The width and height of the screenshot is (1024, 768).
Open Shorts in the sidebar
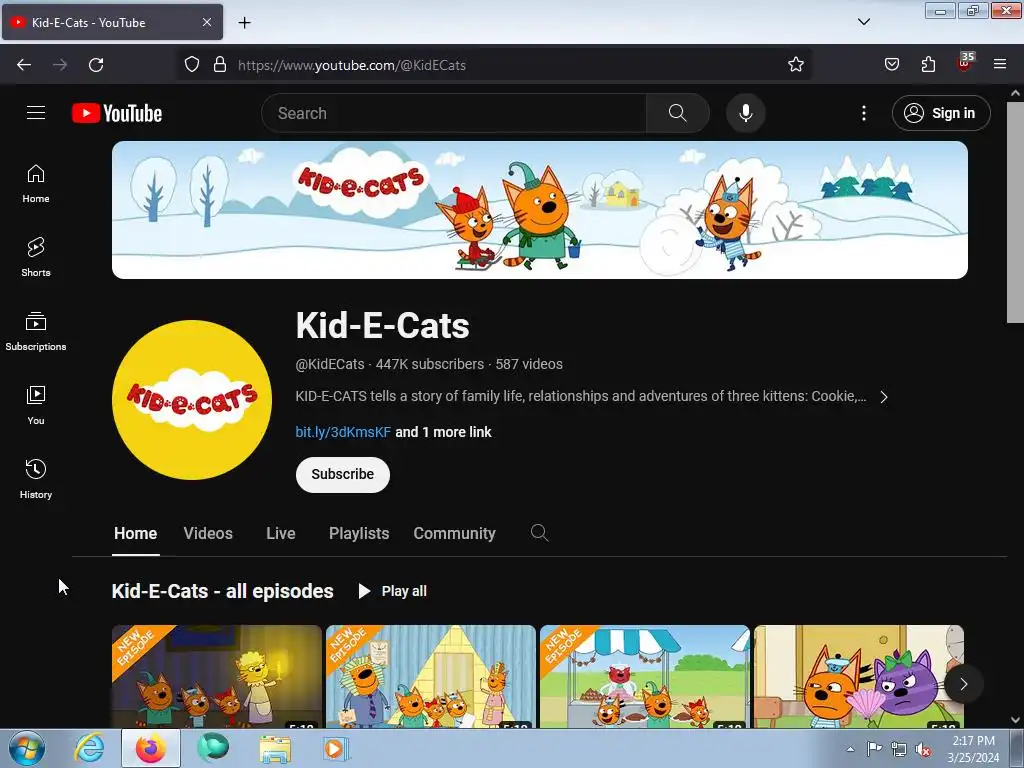click(x=36, y=257)
